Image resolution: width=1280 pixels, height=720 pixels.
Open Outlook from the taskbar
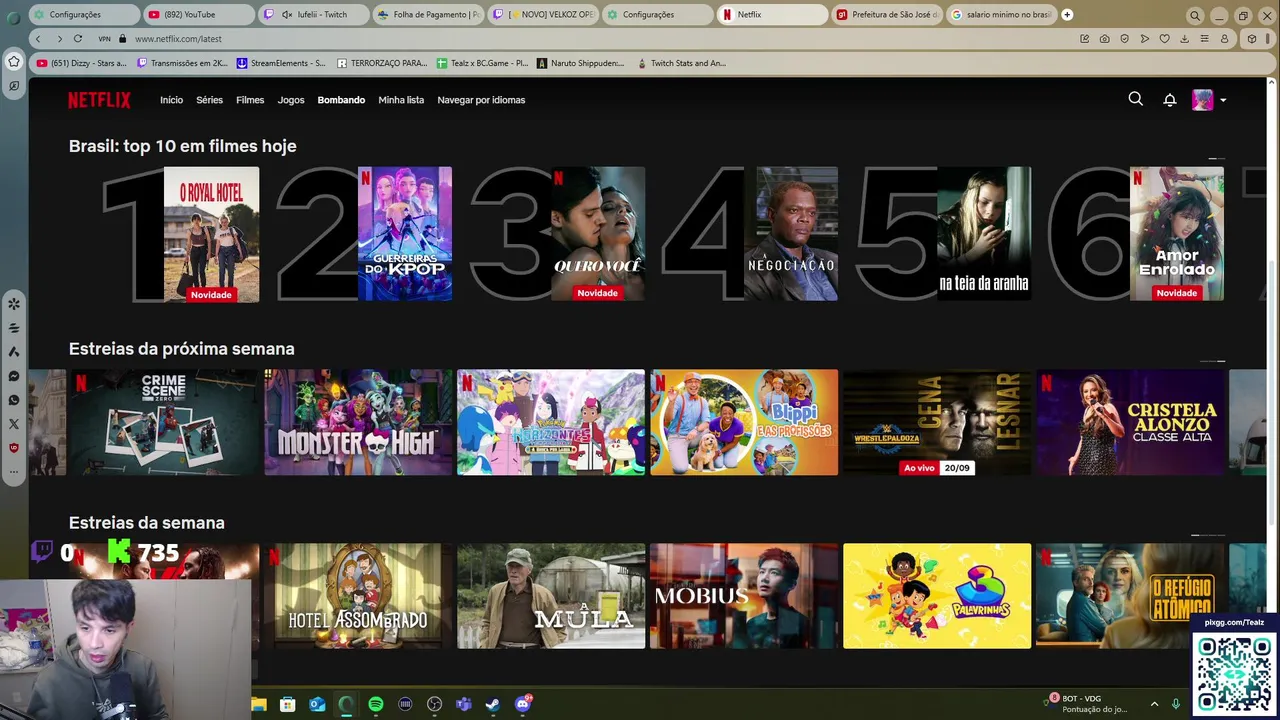(x=317, y=704)
